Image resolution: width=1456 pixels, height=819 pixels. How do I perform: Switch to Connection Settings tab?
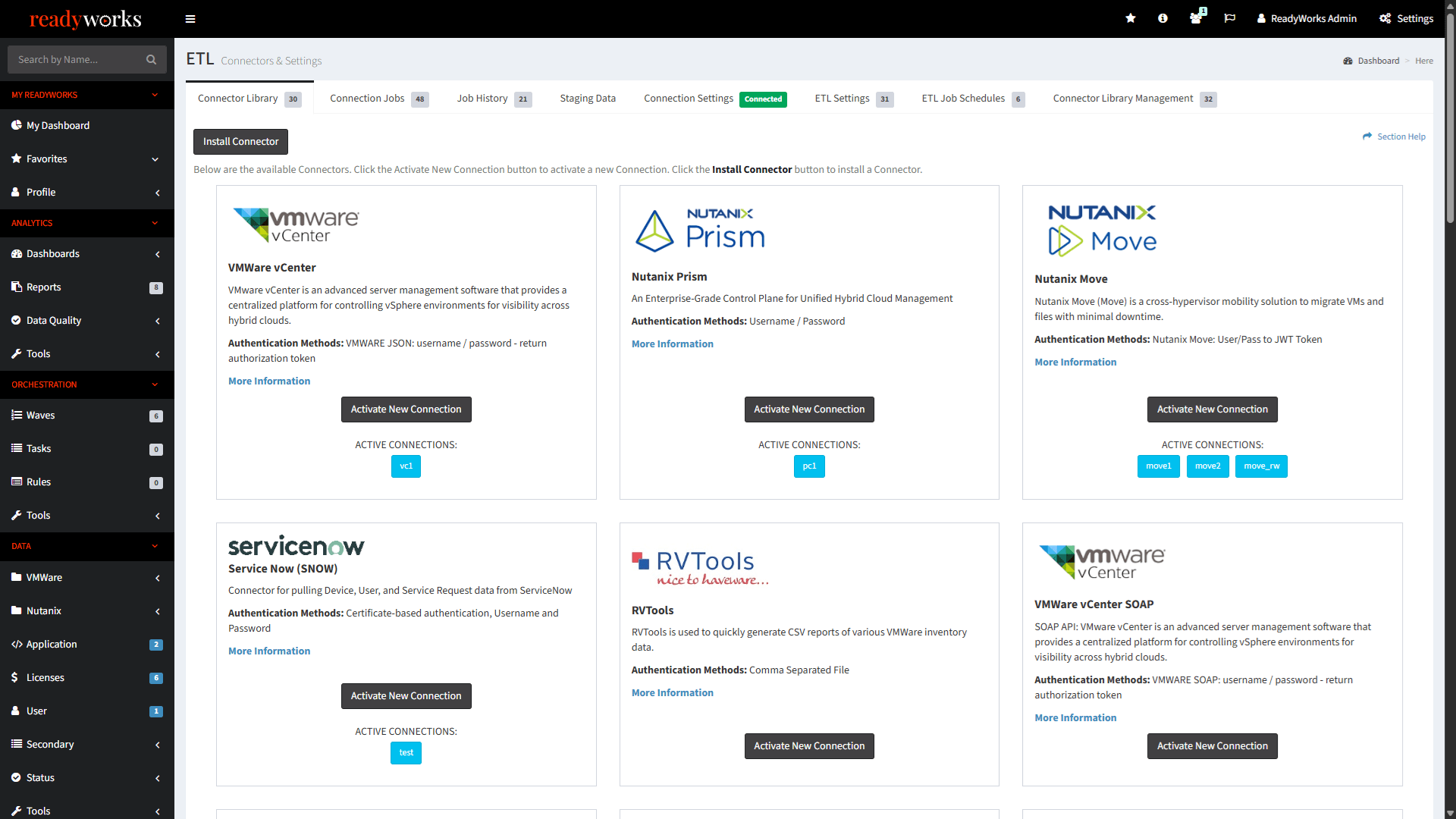tap(715, 99)
